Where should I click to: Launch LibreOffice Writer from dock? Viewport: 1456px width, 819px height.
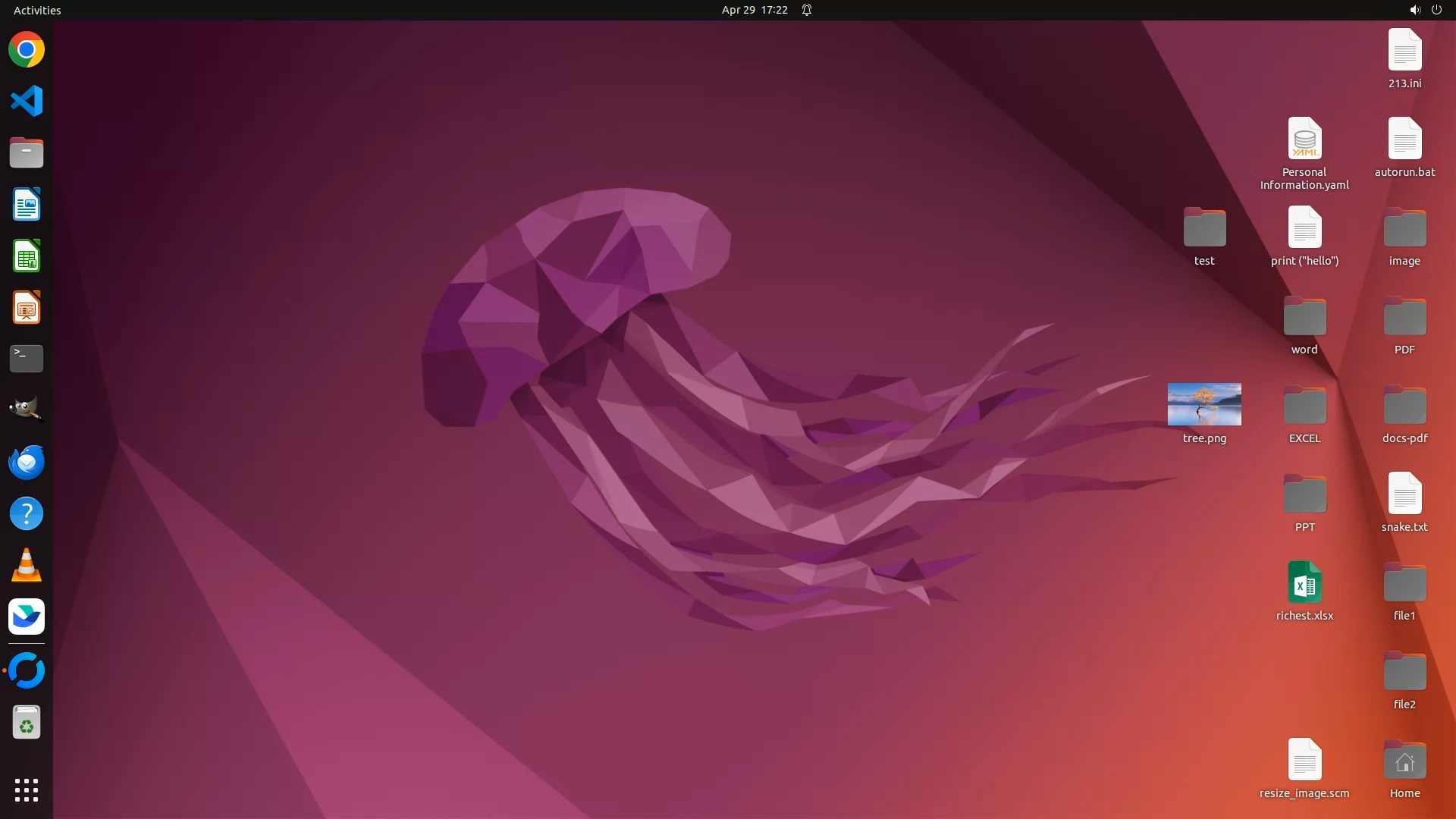[x=27, y=205]
